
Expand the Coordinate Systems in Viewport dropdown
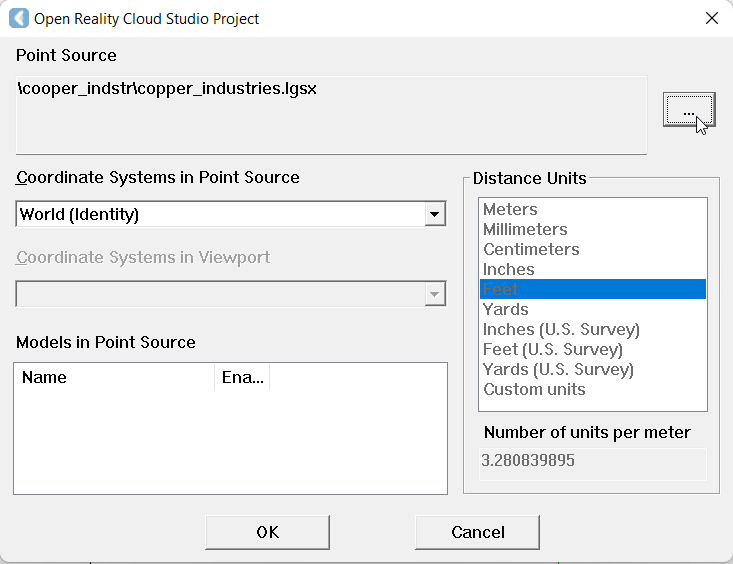(434, 294)
